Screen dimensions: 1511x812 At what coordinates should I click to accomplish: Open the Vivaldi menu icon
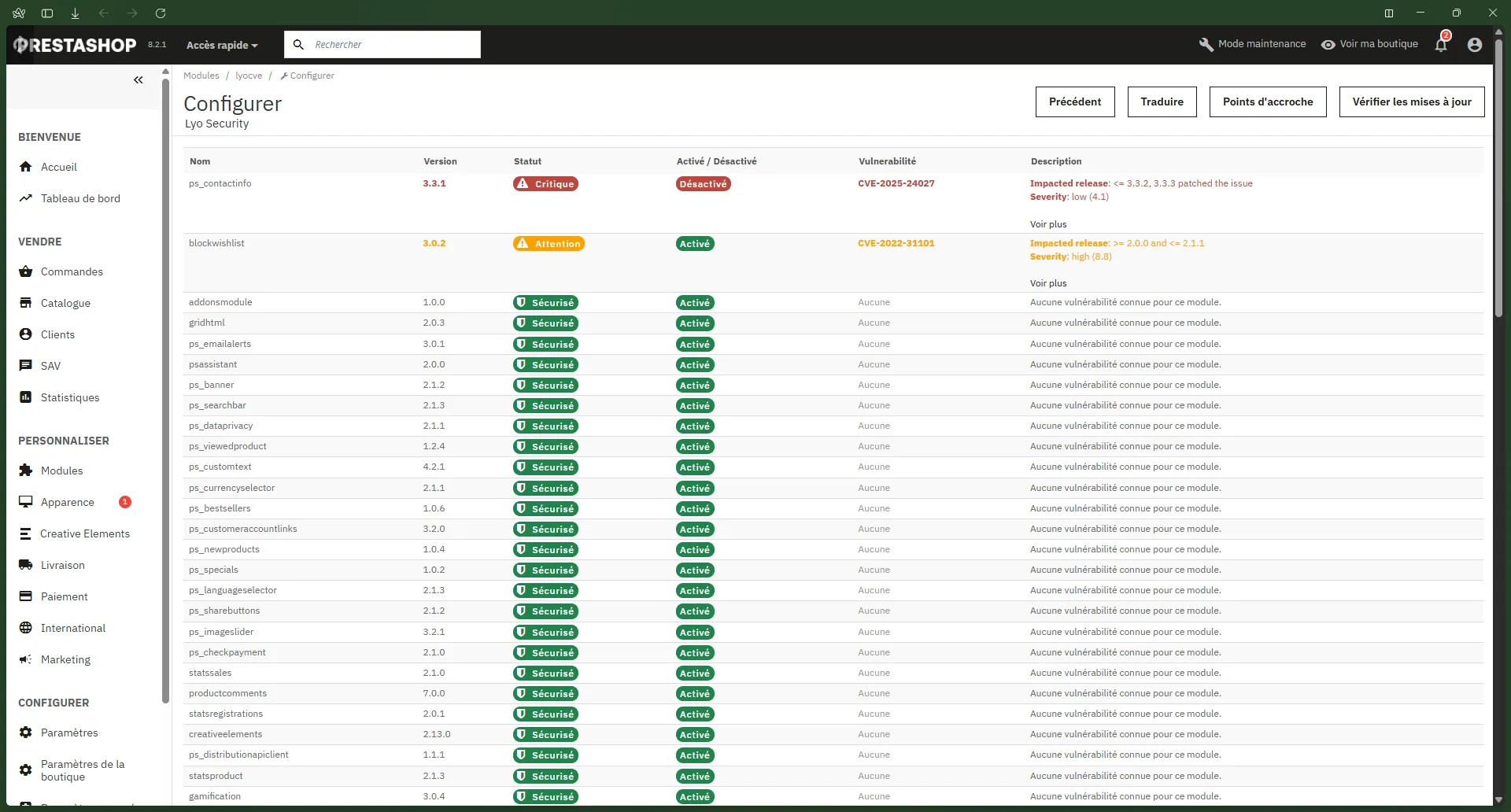[19, 13]
